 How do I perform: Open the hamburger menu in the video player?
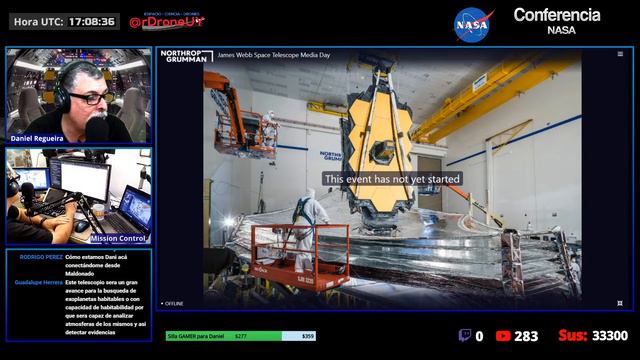coord(620,54)
